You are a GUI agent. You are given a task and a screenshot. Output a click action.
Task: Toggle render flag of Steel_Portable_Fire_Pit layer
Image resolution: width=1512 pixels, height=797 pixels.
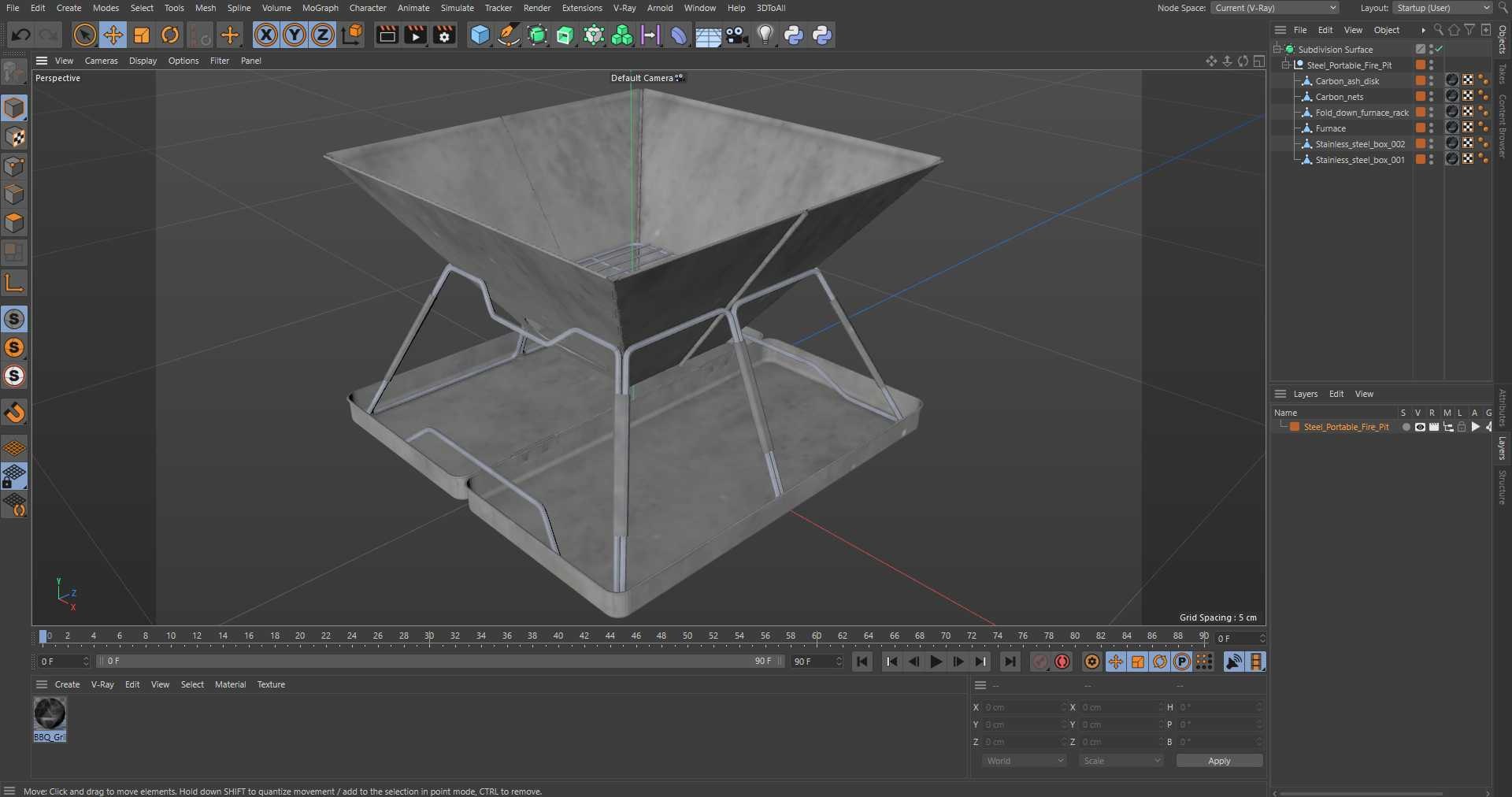pos(1434,427)
